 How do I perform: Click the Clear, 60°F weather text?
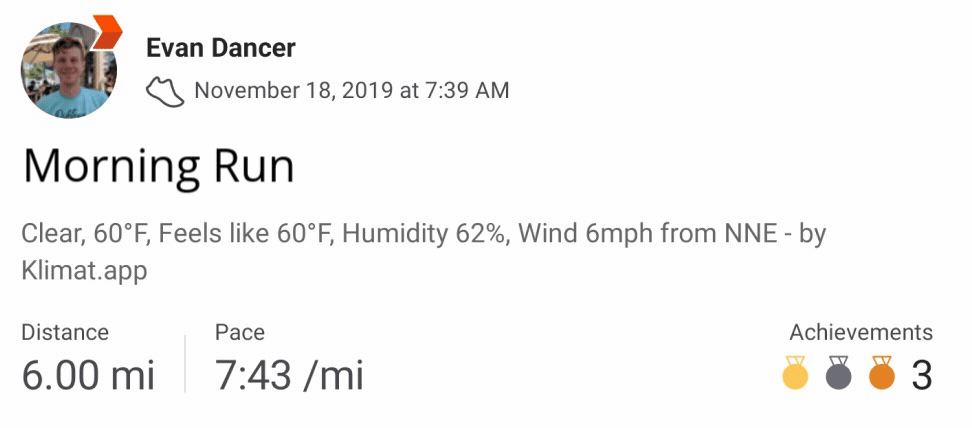pyautogui.click(x=79, y=234)
